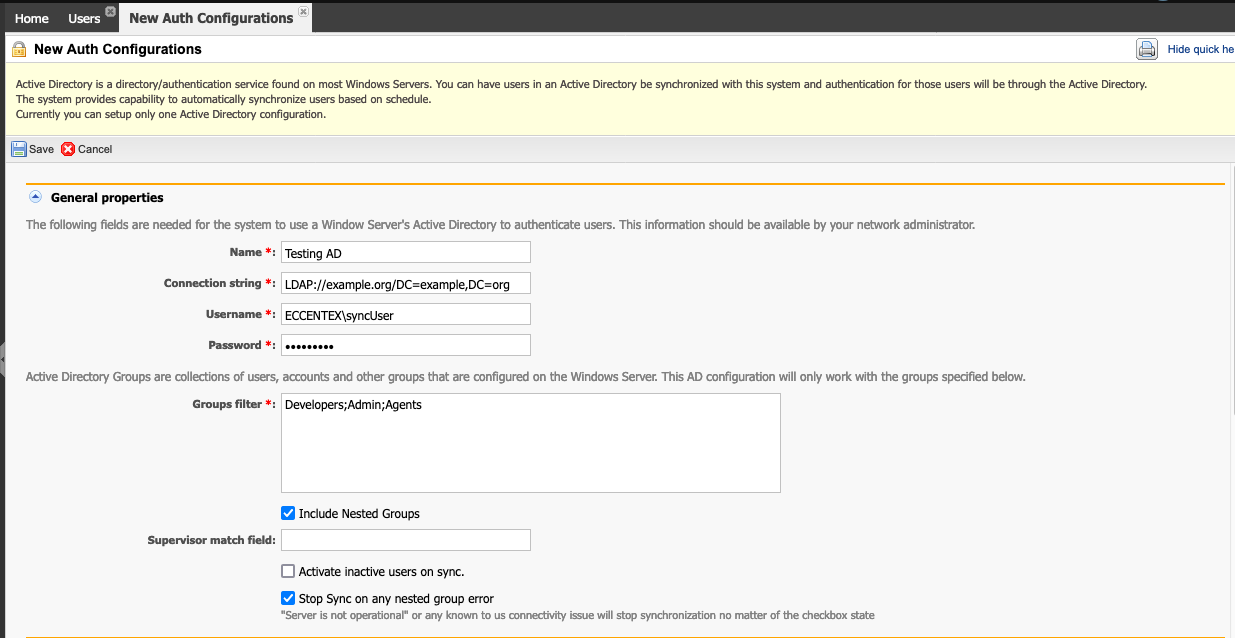Click Hide quick help link
1235x638 pixels.
[1201, 49]
